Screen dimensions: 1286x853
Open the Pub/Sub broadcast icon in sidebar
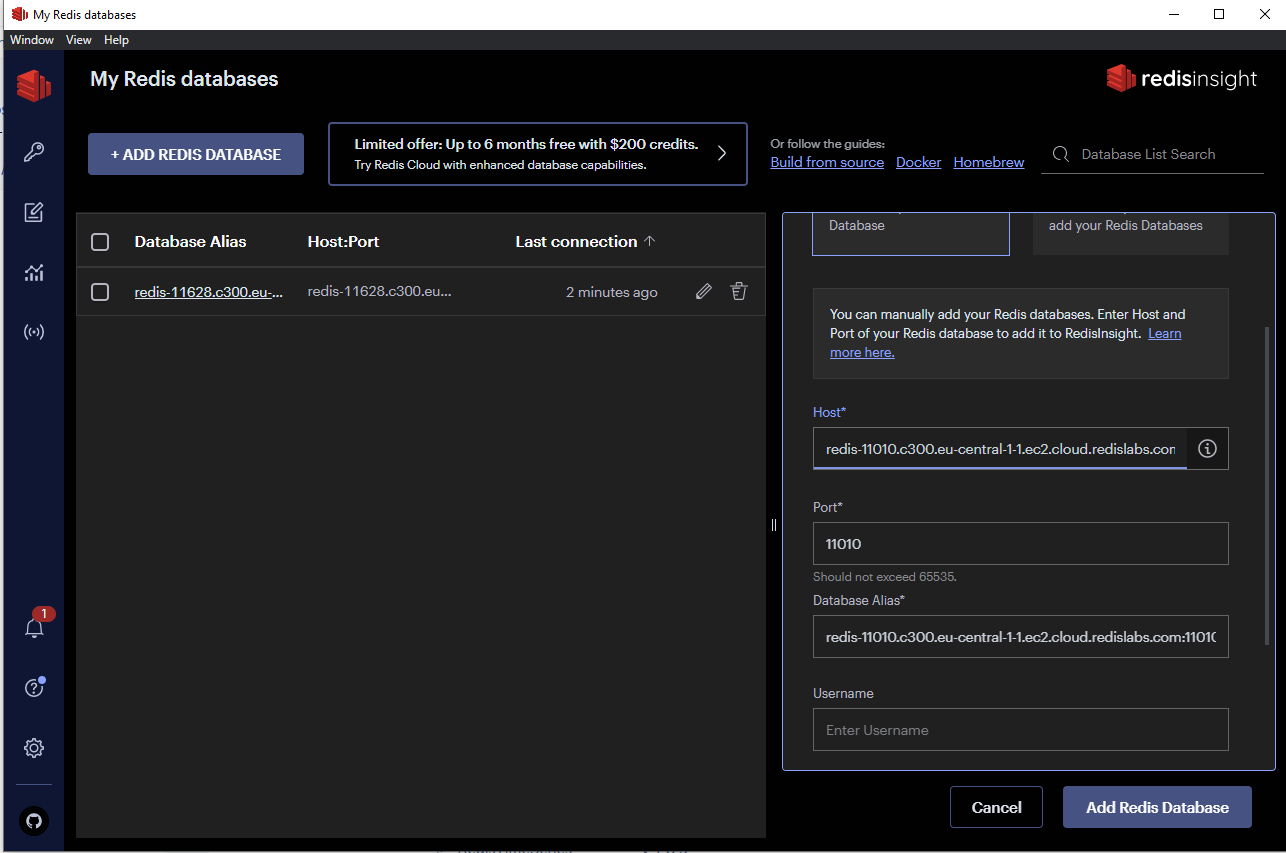tap(34, 332)
